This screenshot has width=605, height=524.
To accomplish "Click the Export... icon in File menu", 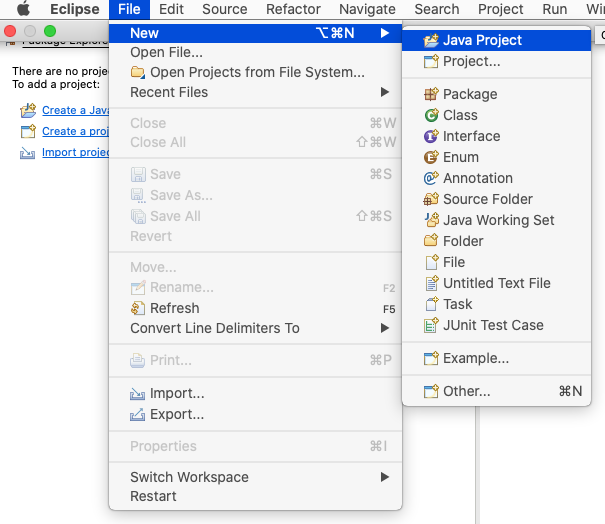I will pyautogui.click(x=138, y=414).
